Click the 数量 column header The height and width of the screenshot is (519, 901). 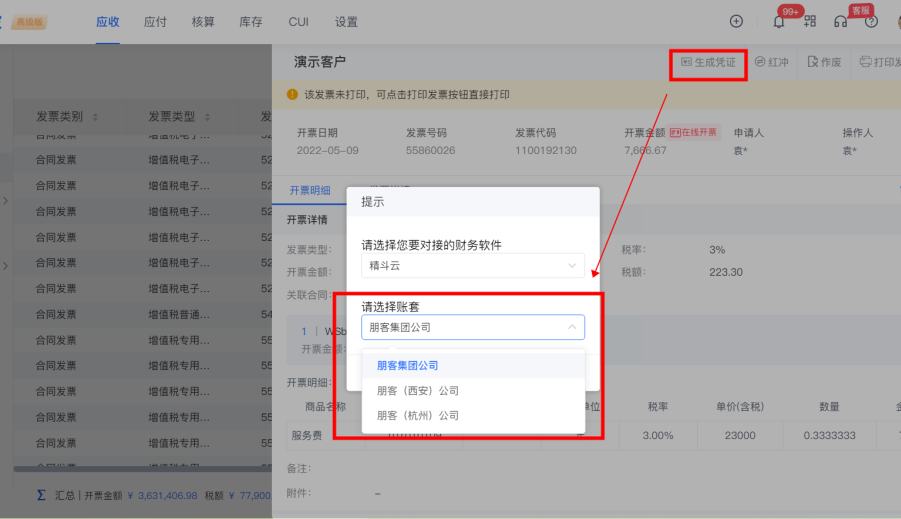tap(829, 407)
